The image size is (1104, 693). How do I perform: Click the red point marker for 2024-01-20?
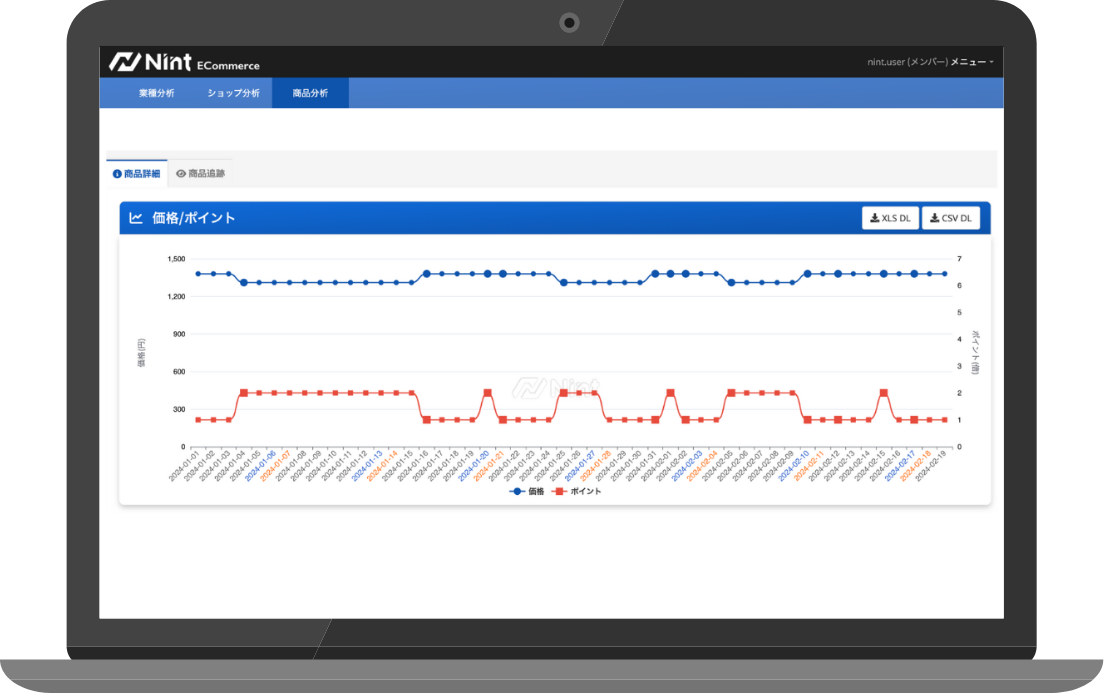coord(487,393)
